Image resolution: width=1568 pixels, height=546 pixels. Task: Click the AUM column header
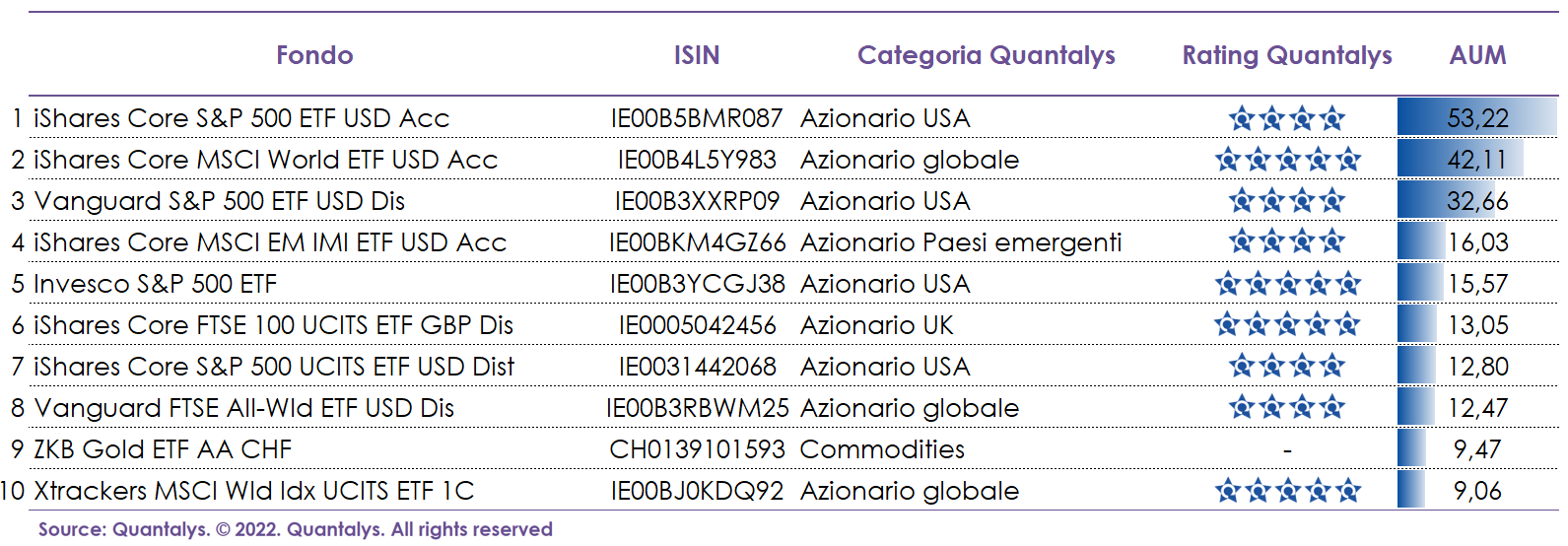[1477, 55]
